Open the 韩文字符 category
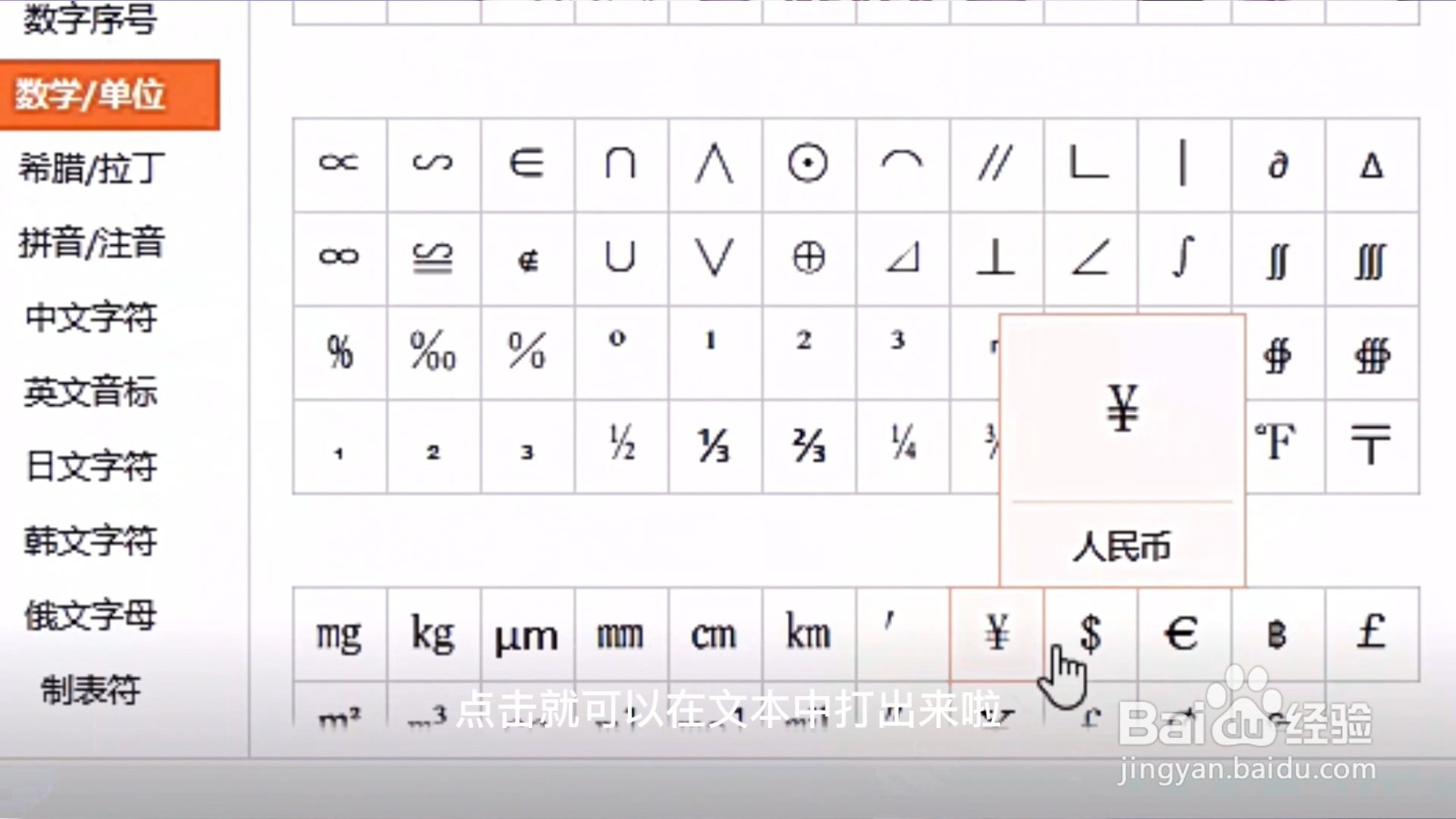 tap(91, 541)
